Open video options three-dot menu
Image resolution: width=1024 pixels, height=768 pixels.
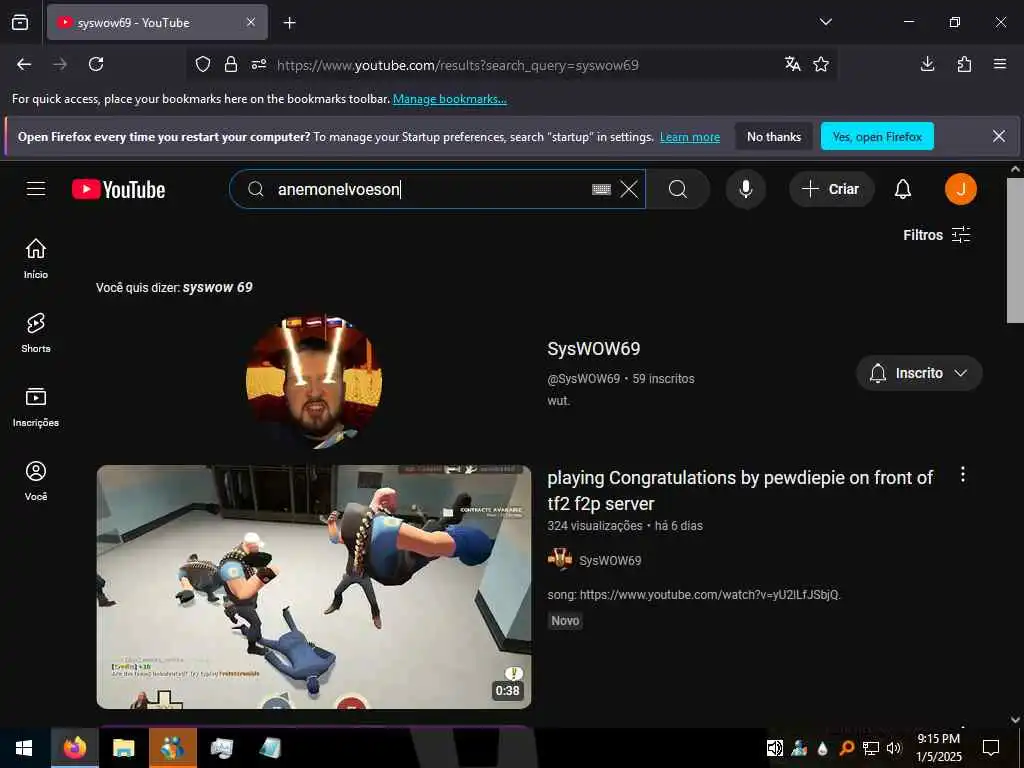[963, 475]
